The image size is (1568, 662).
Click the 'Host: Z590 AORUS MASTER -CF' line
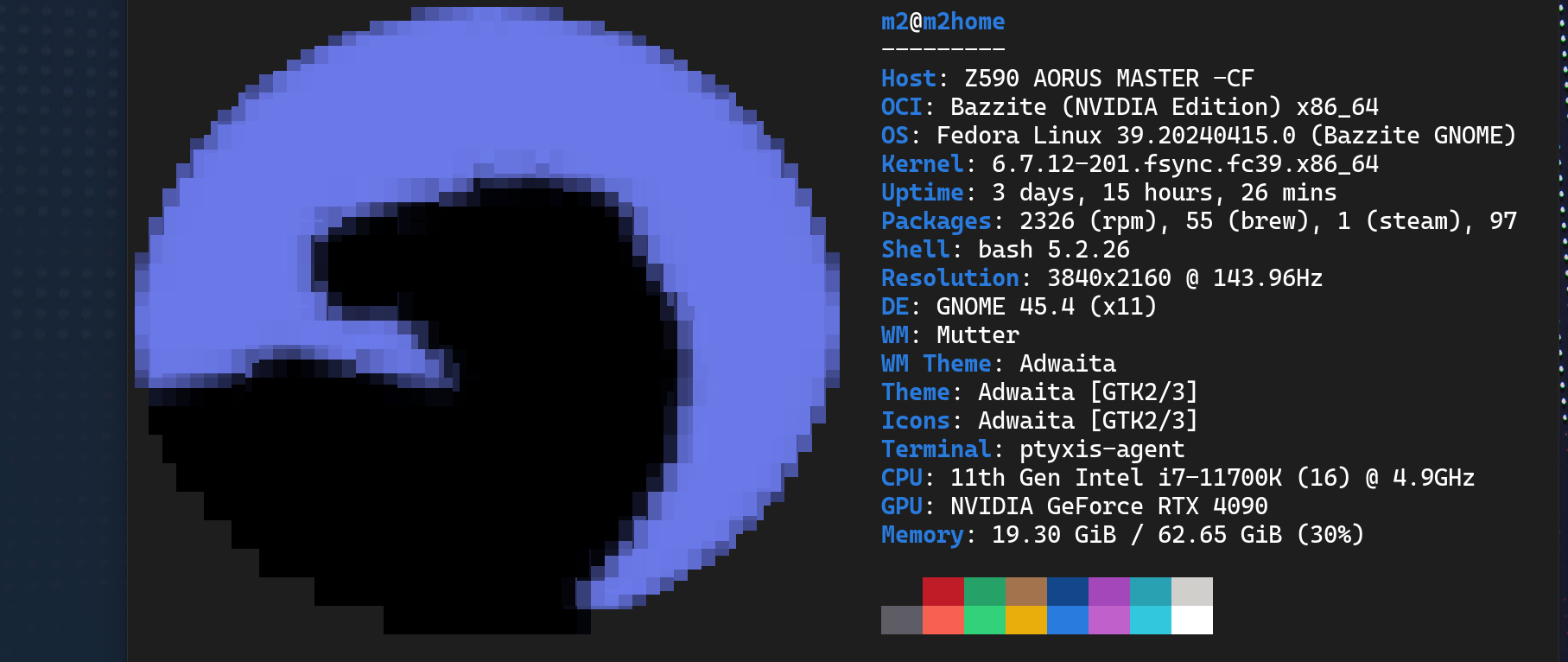[x=1068, y=79]
